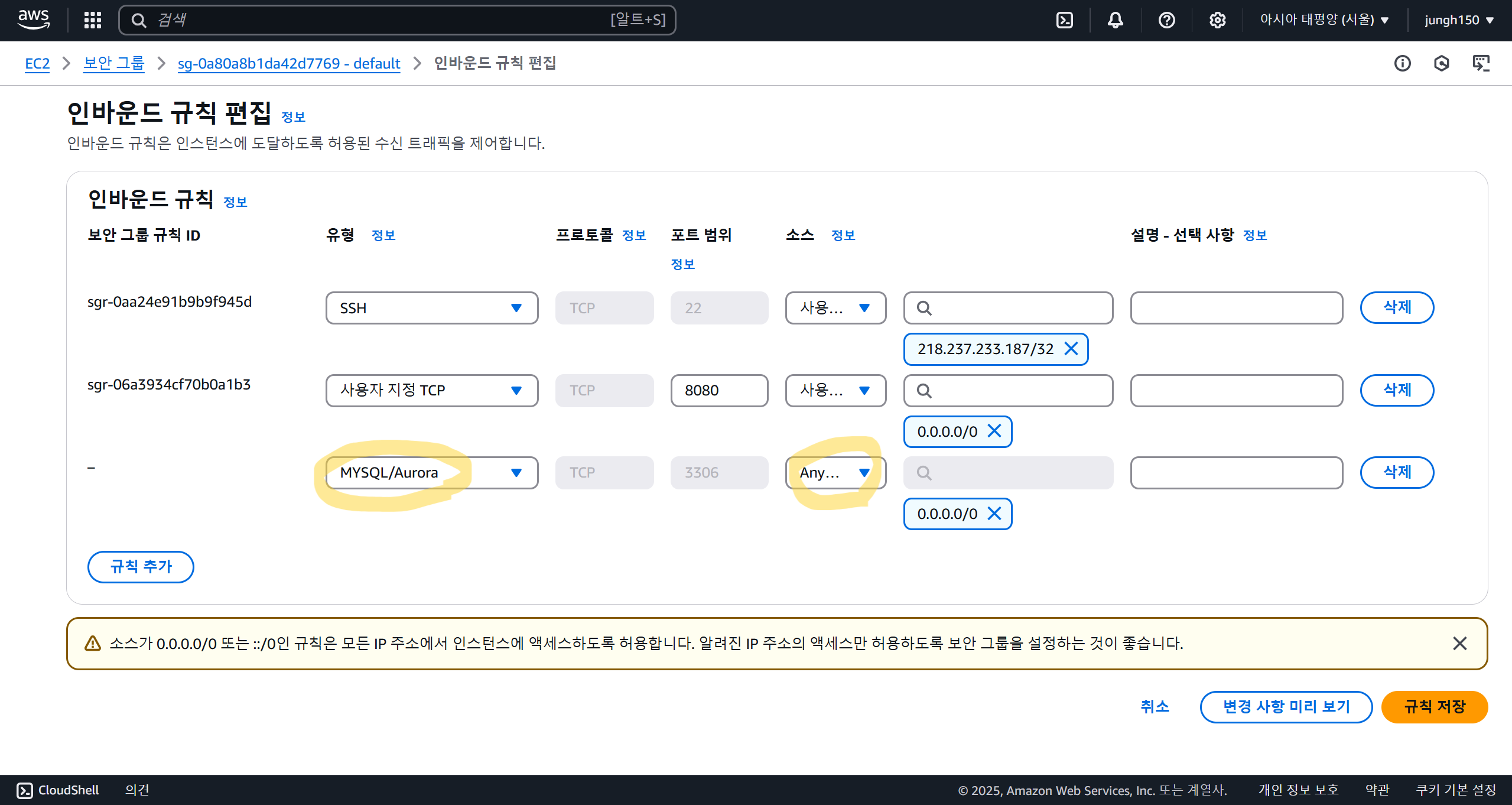The image size is (1512, 805).
Task: Click 규칙 추가 to add rule
Action: tap(141, 567)
